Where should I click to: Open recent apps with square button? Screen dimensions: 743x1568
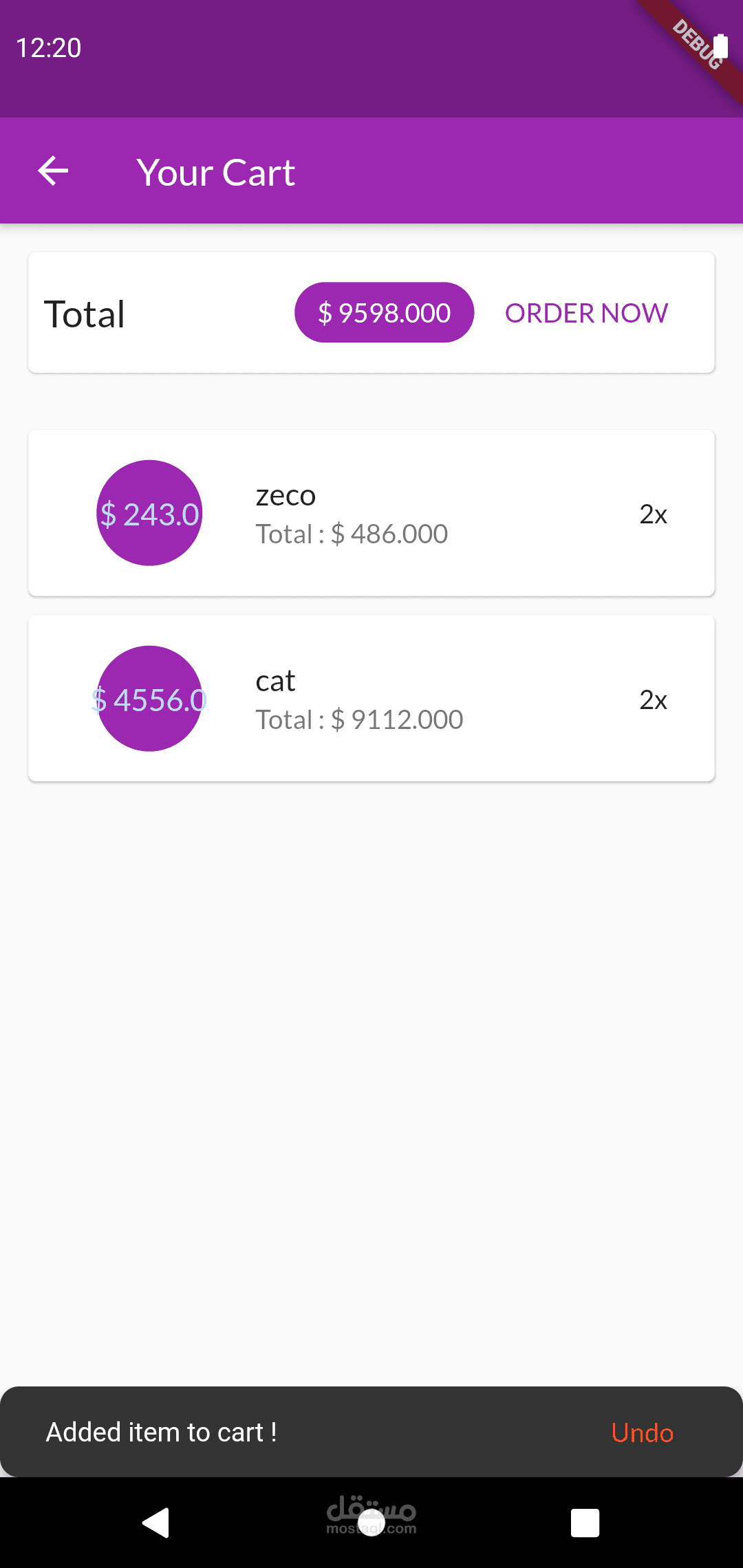coord(585,1523)
